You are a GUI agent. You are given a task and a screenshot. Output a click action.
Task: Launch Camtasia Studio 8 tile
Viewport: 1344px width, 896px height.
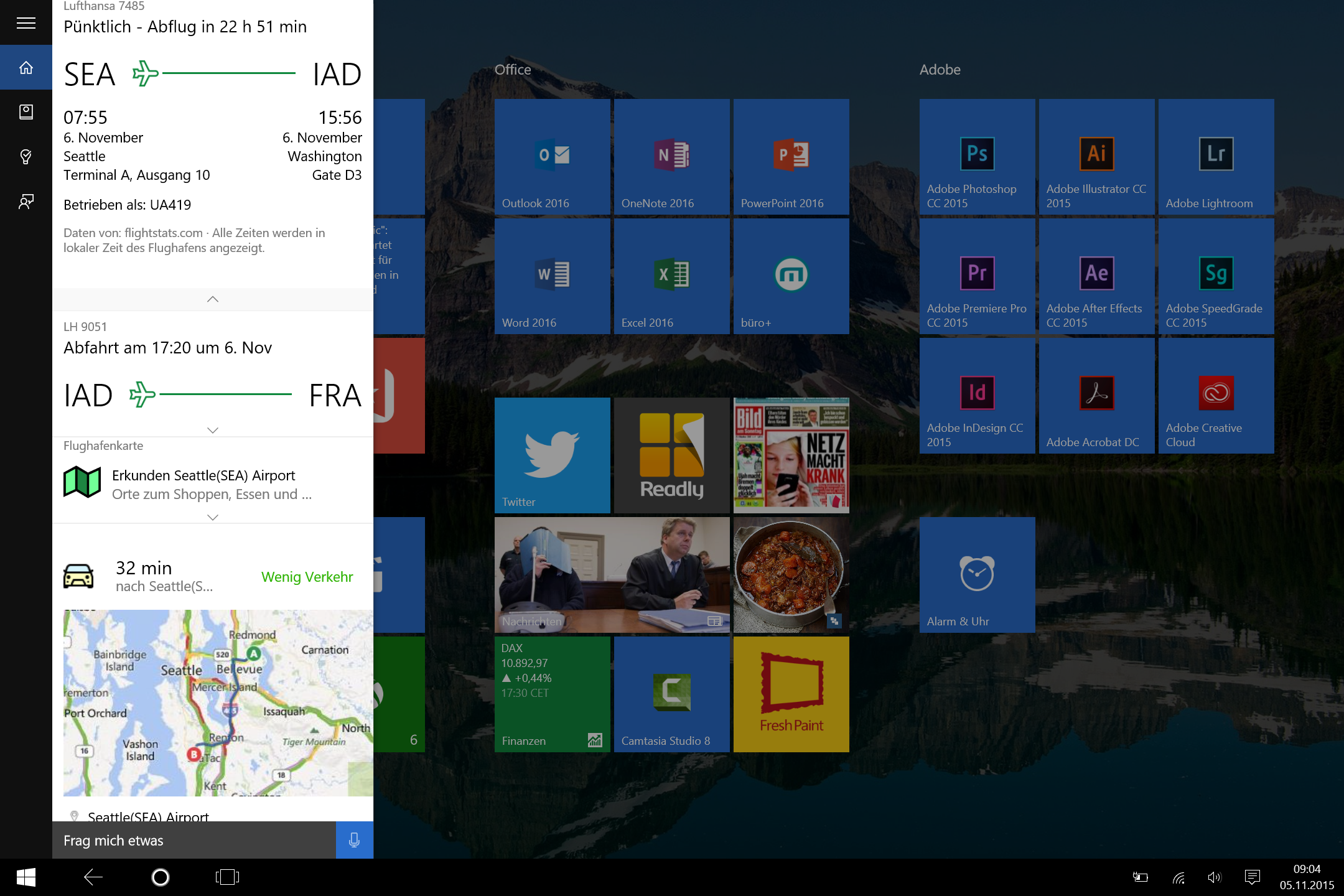pos(671,694)
